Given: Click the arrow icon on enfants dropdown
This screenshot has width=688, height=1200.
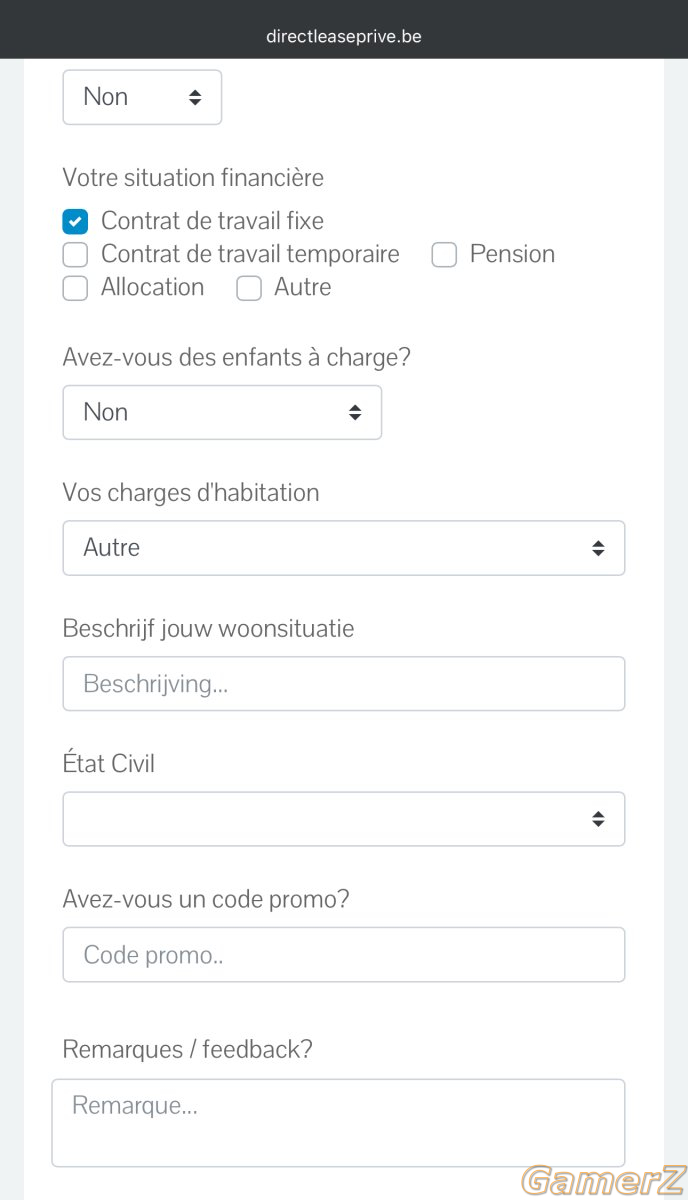Looking at the screenshot, I should pos(354,412).
